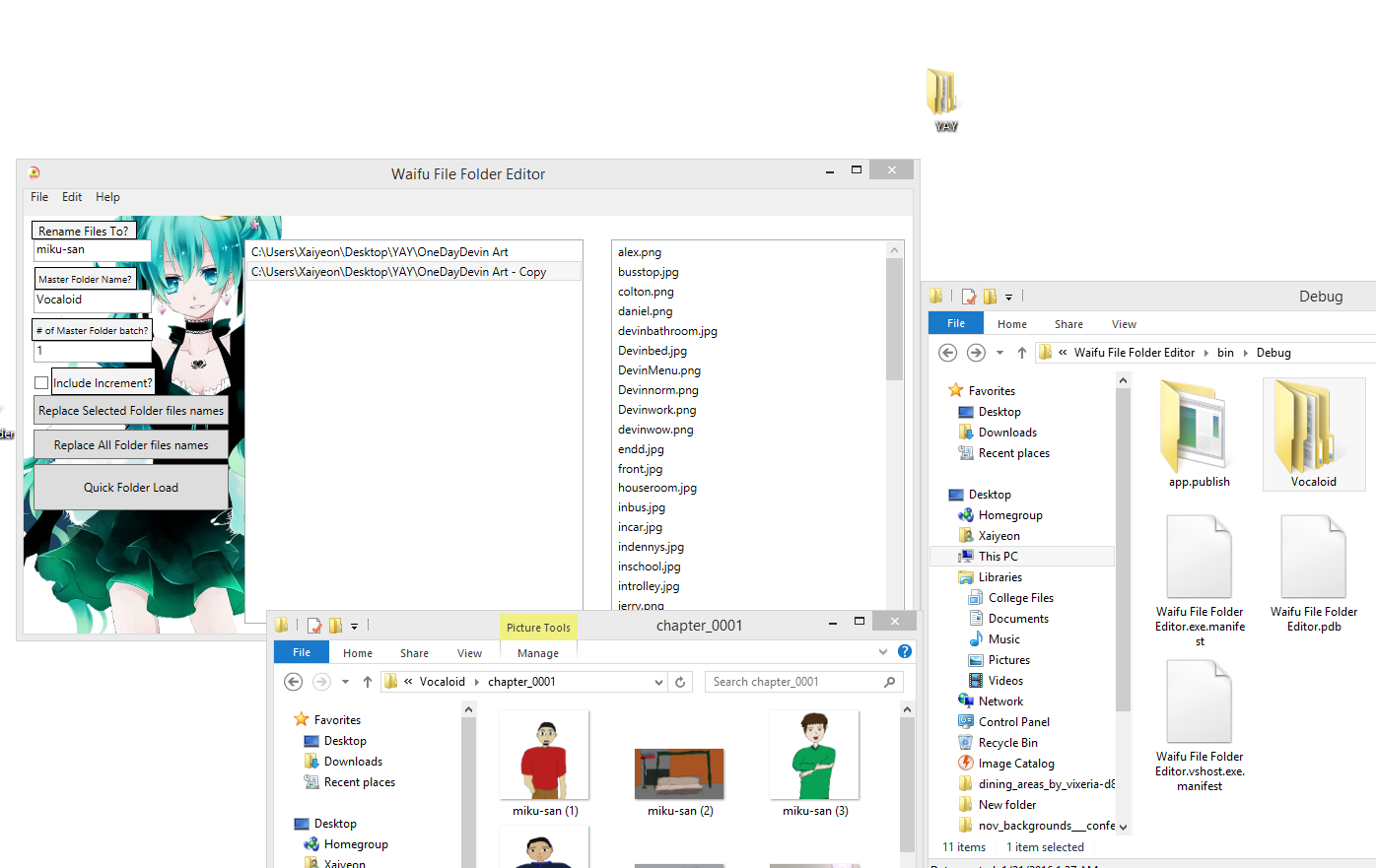Image resolution: width=1376 pixels, height=868 pixels.
Task: Open Customize Quick Access Toolbar dropdown in Debug window
Action: [1008, 297]
